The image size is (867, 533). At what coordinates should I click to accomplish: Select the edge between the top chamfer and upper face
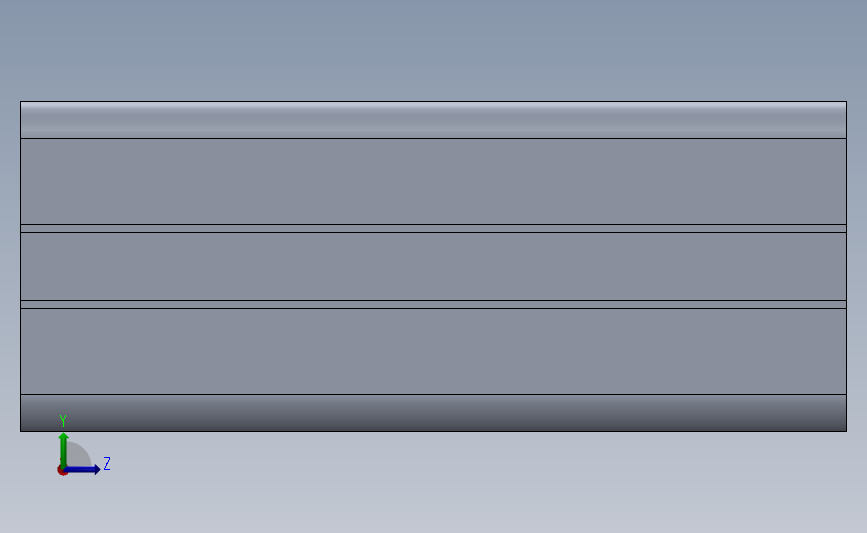tap(434, 138)
